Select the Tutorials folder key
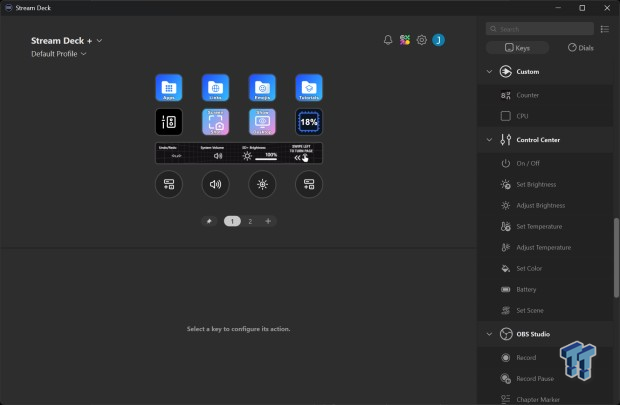 click(309, 87)
